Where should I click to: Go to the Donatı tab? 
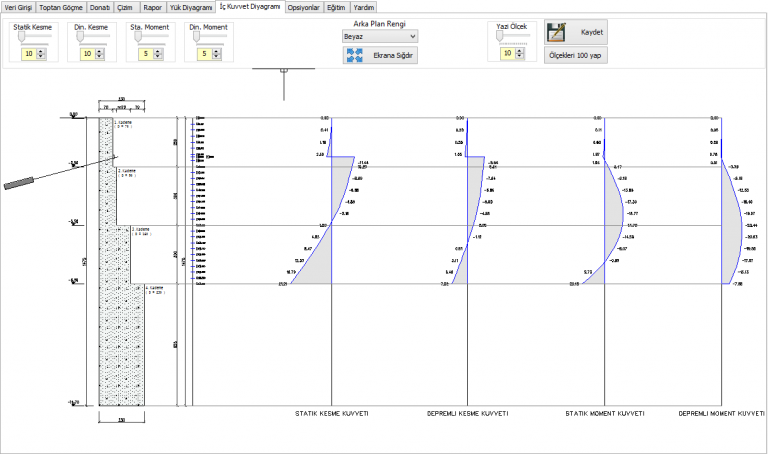[100, 7]
